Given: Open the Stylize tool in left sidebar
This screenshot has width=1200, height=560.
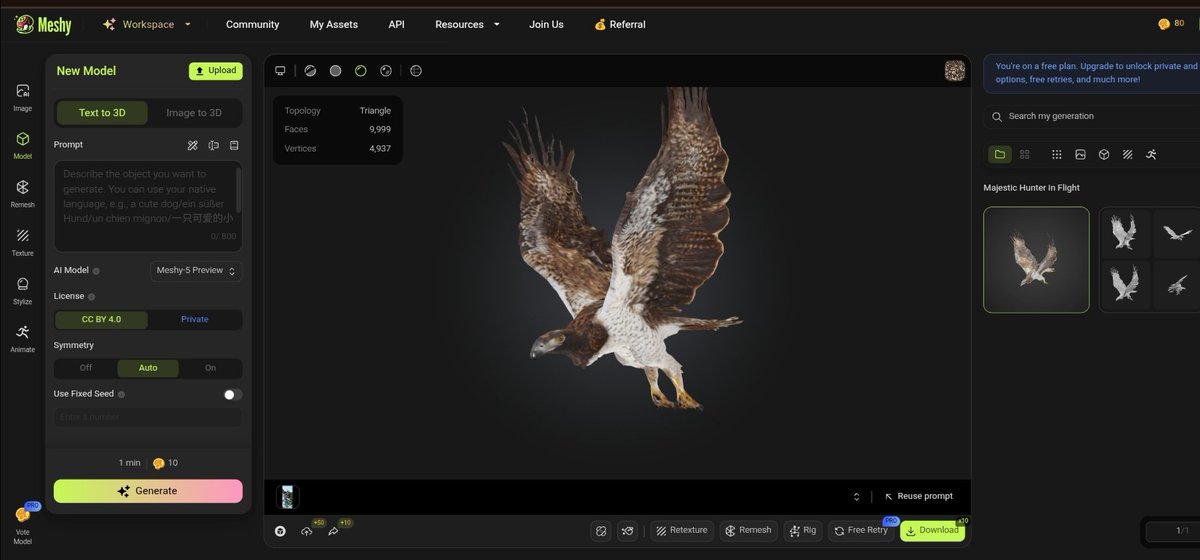Looking at the screenshot, I should [x=22, y=290].
